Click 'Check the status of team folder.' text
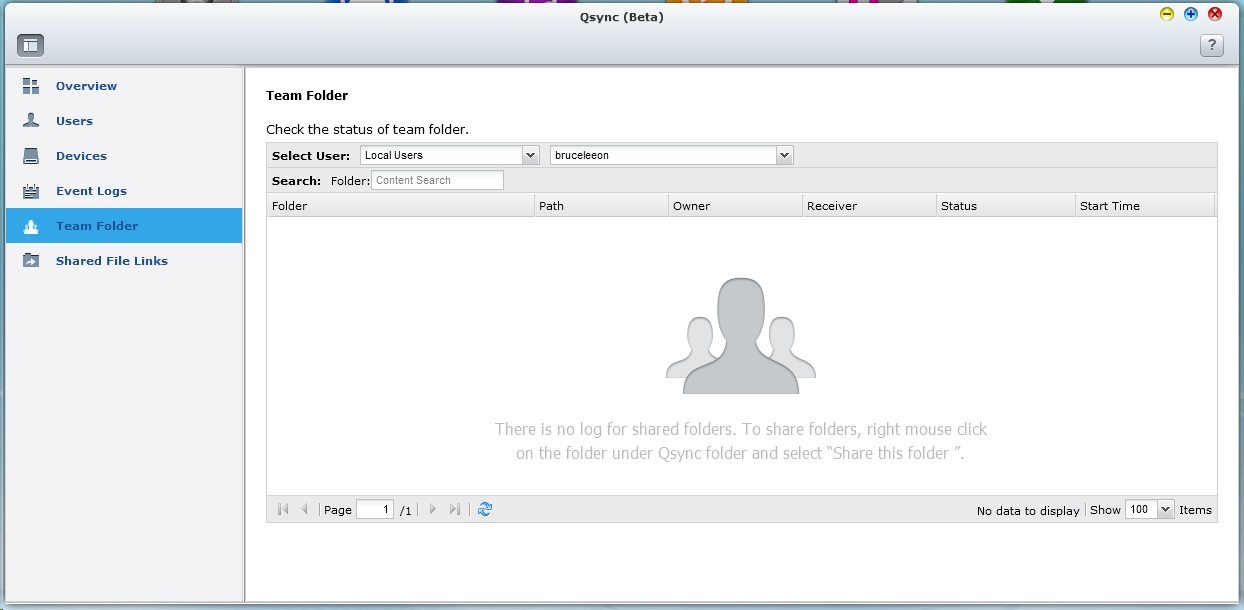Viewport: 1244px width, 610px height. coord(367,129)
